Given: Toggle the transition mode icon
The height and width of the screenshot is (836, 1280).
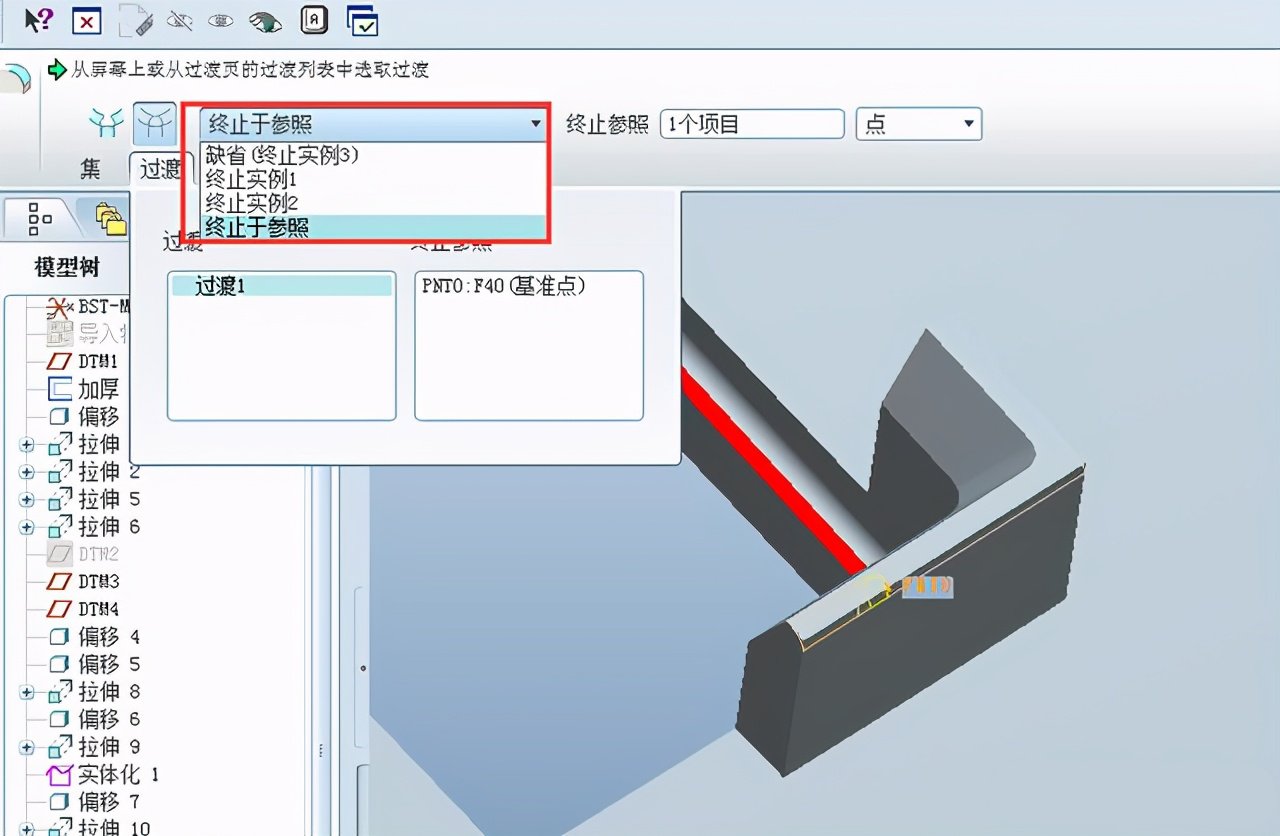Looking at the screenshot, I should coord(154,123).
